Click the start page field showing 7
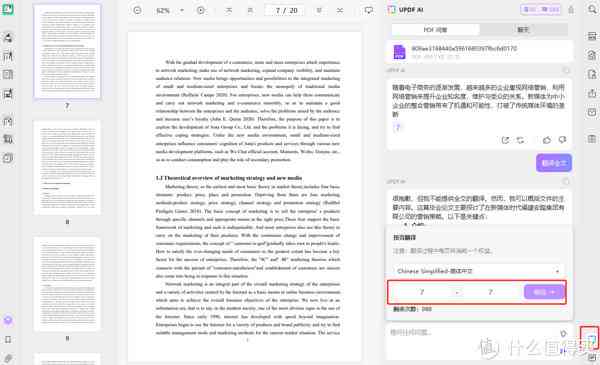The width and height of the screenshot is (600, 365). click(x=422, y=292)
